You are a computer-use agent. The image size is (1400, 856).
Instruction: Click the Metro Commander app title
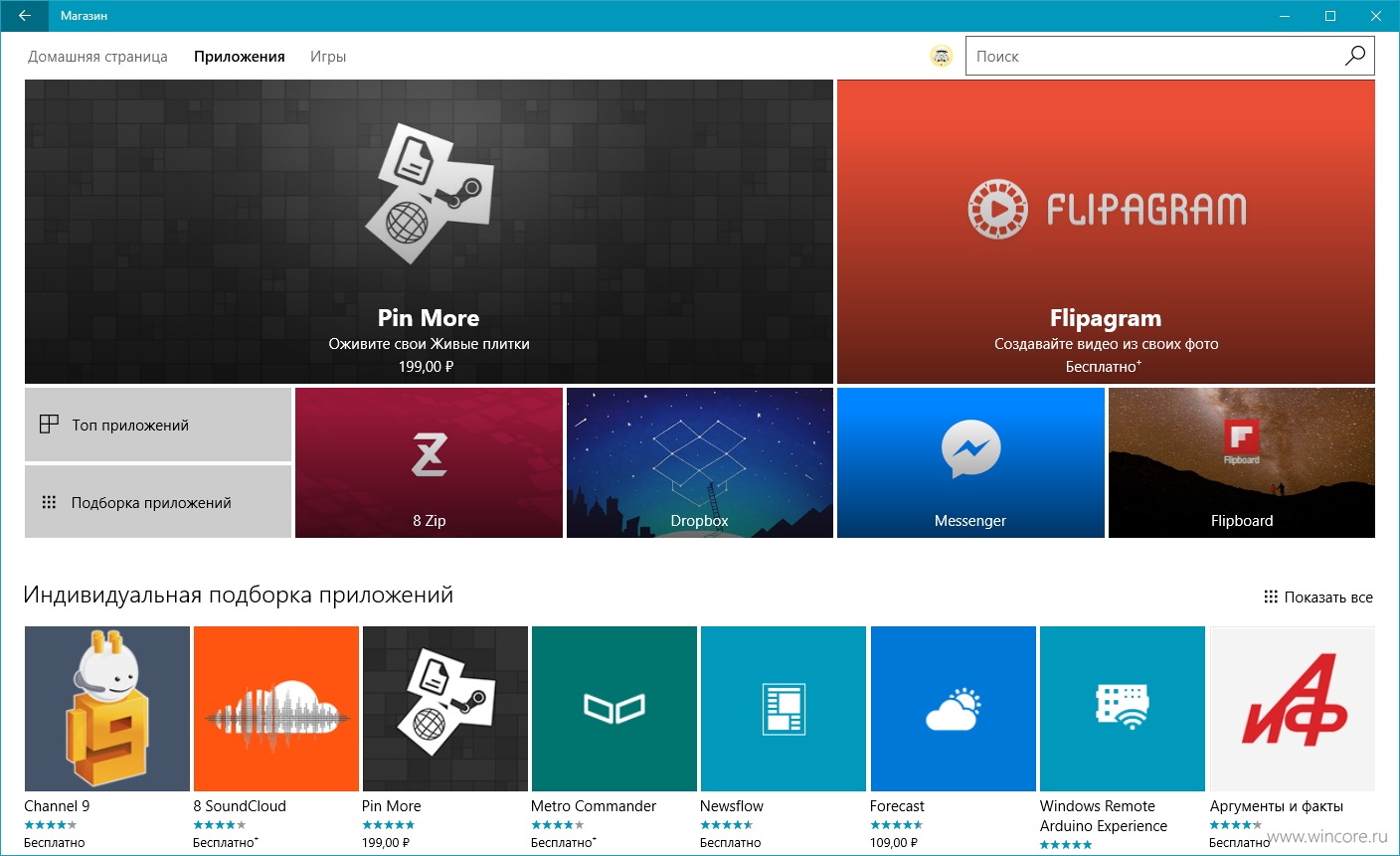tap(594, 806)
